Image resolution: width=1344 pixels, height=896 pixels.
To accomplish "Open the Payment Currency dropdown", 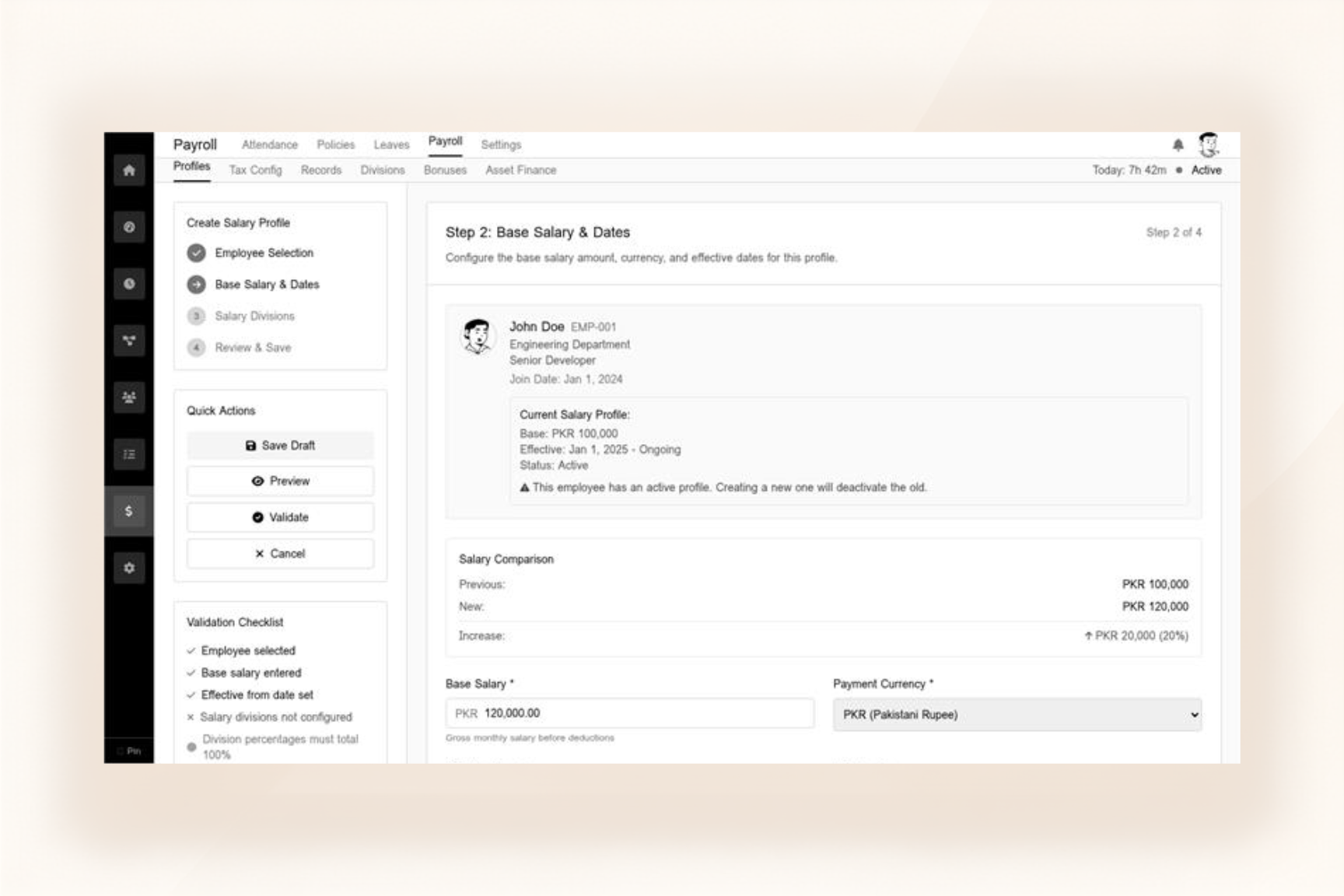I will [x=1017, y=715].
